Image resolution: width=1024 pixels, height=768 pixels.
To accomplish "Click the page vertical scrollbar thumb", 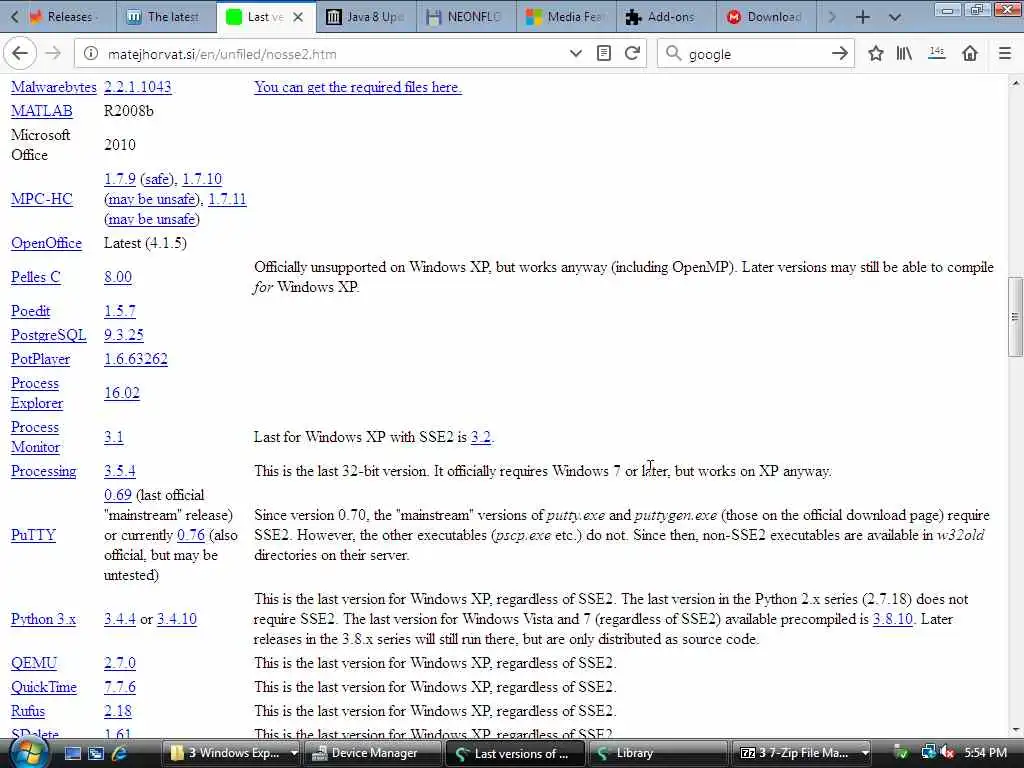I will (x=1015, y=317).
